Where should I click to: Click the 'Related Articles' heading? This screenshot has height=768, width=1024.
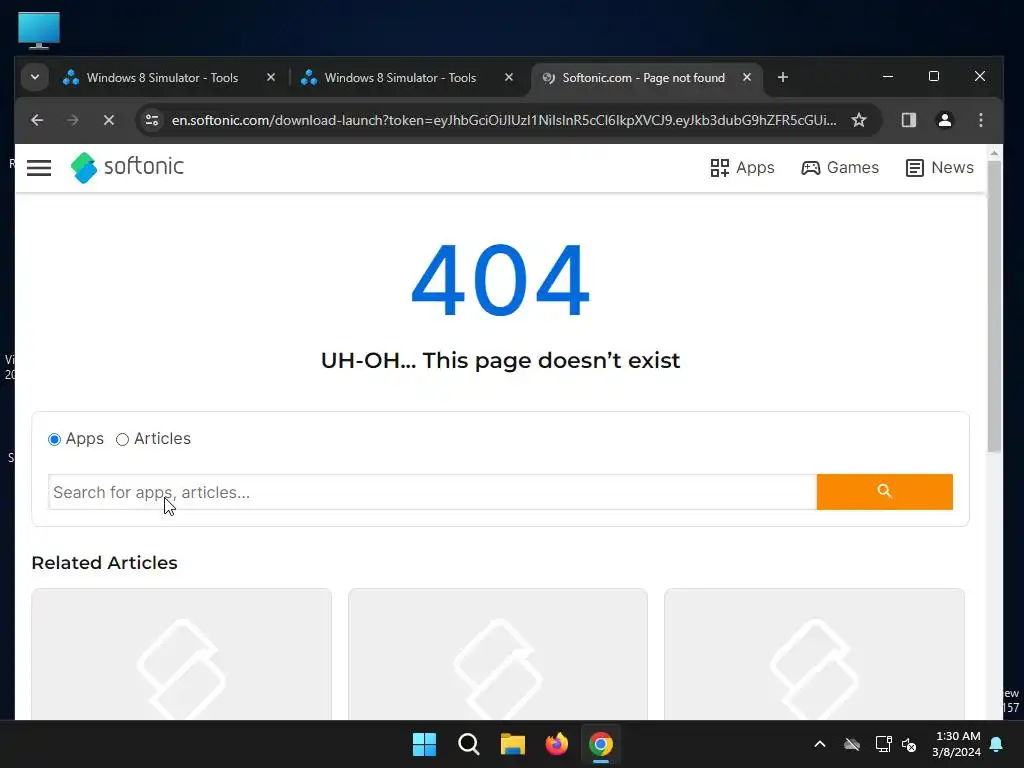point(104,563)
